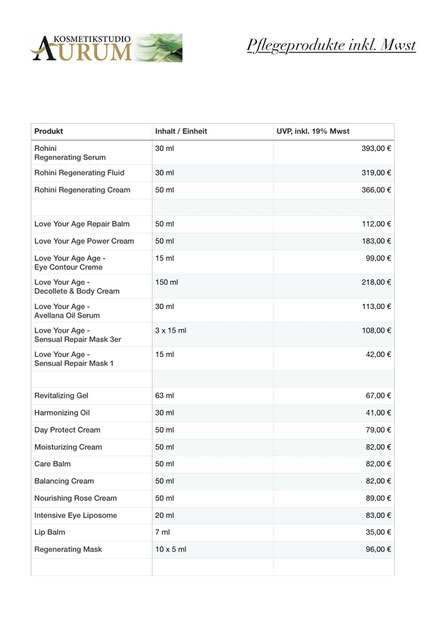The width and height of the screenshot is (430, 623).
Task: Select the 3 x 15 ml quantity
Action: [170, 331]
